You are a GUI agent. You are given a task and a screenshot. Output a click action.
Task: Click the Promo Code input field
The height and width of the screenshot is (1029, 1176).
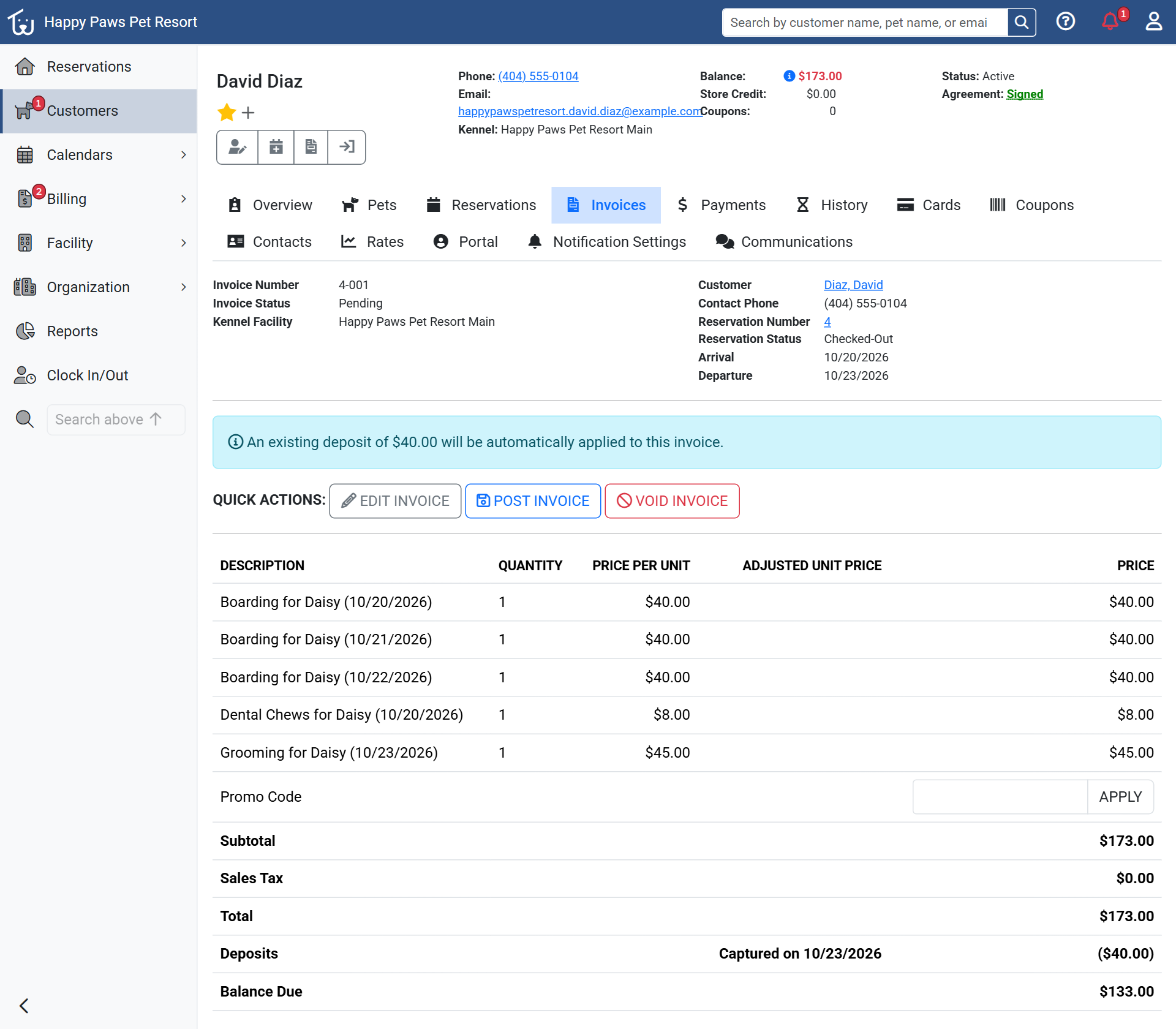click(x=1000, y=797)
